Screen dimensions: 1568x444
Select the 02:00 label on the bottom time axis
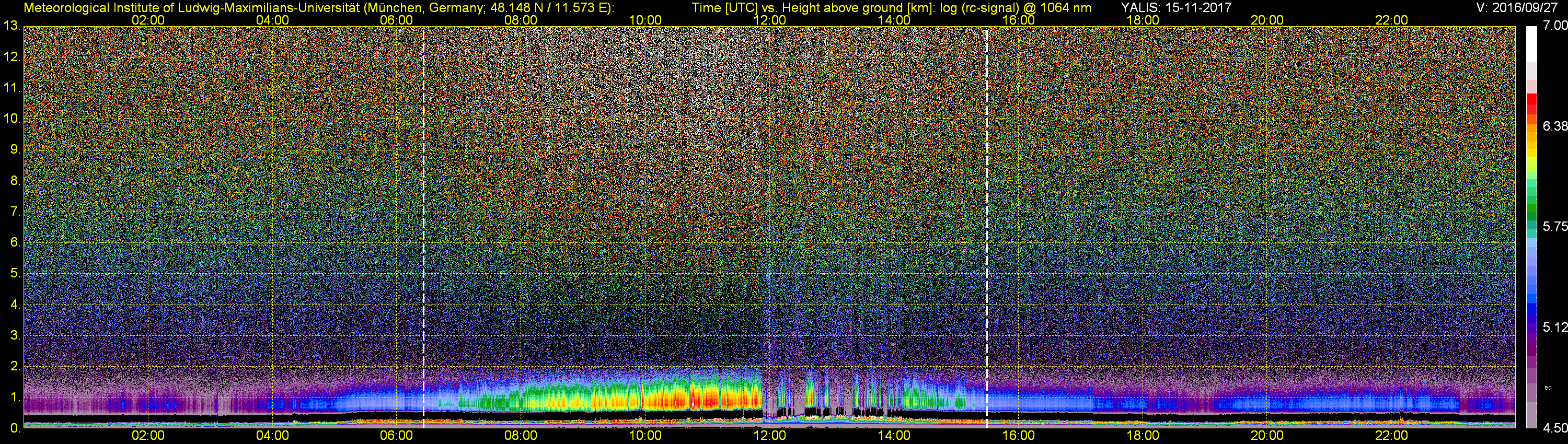tap(148, 436)
